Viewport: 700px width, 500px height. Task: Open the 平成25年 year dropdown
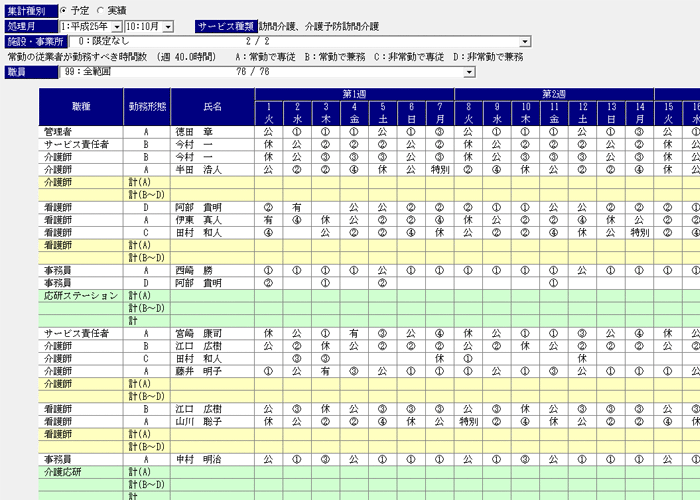tap(117, 27)
